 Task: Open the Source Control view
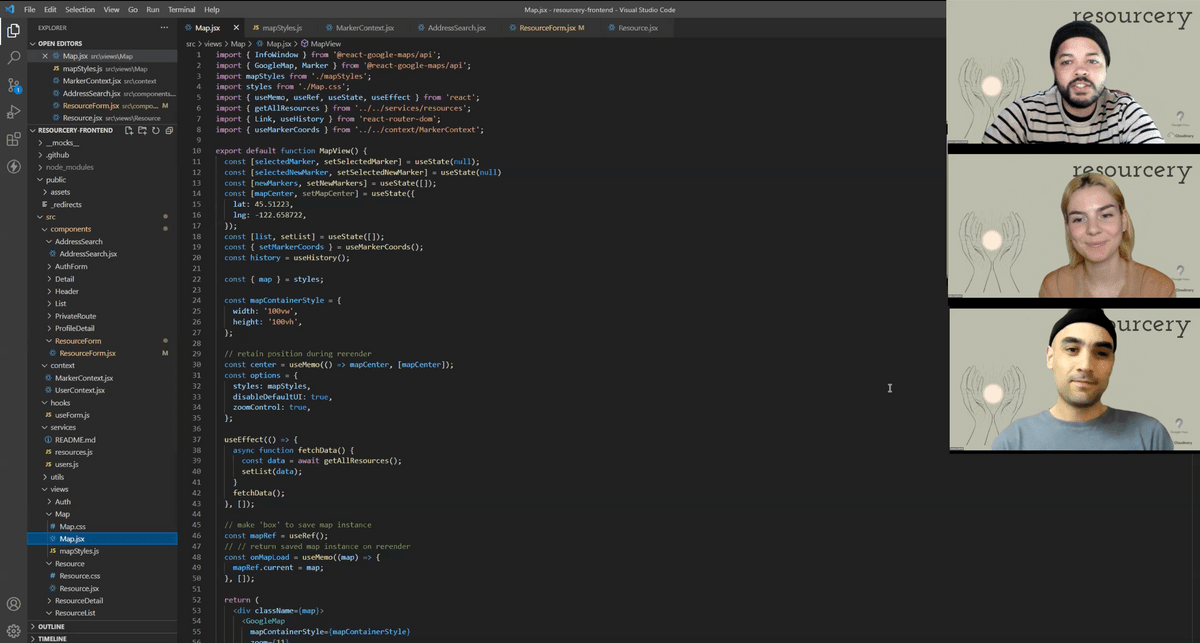tap(14, 85)
